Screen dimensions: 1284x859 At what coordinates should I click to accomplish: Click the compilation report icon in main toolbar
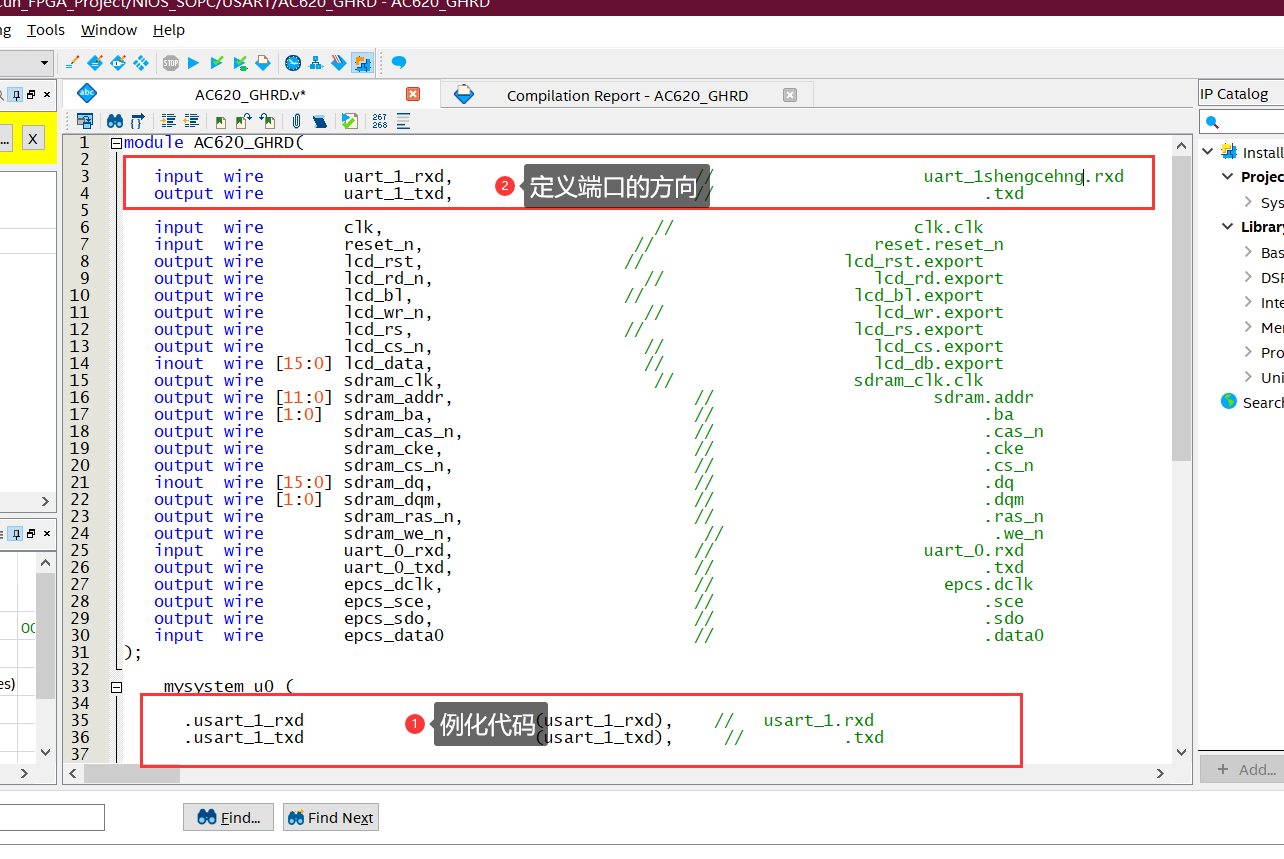pos(263,63)
